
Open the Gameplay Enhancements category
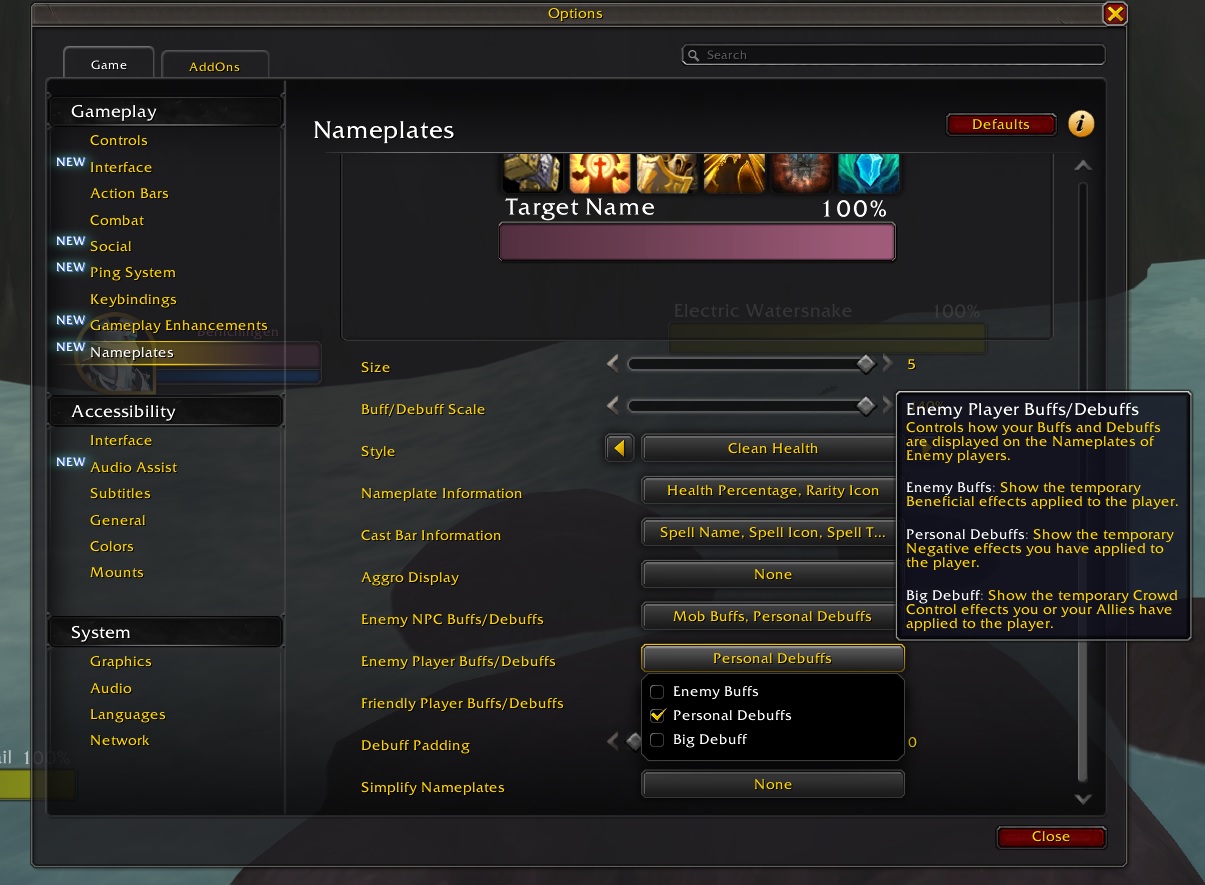tap(179, 325)
